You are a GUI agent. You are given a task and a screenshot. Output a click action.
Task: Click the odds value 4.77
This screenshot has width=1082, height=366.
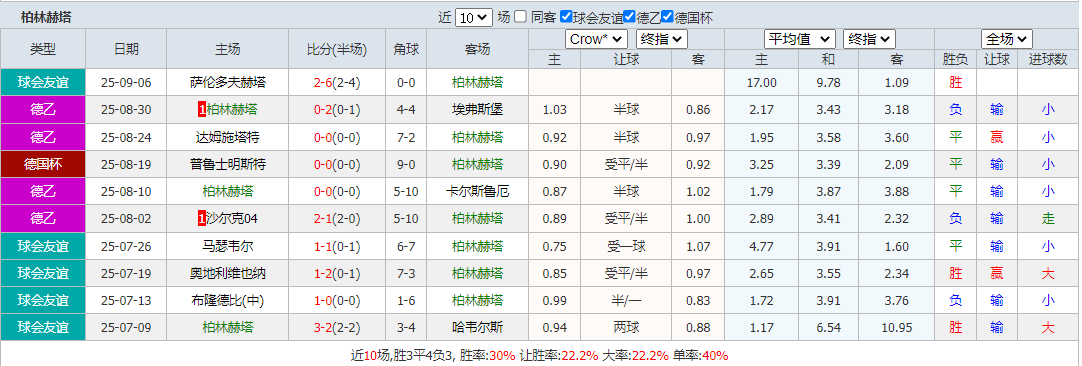click(762, 247)
